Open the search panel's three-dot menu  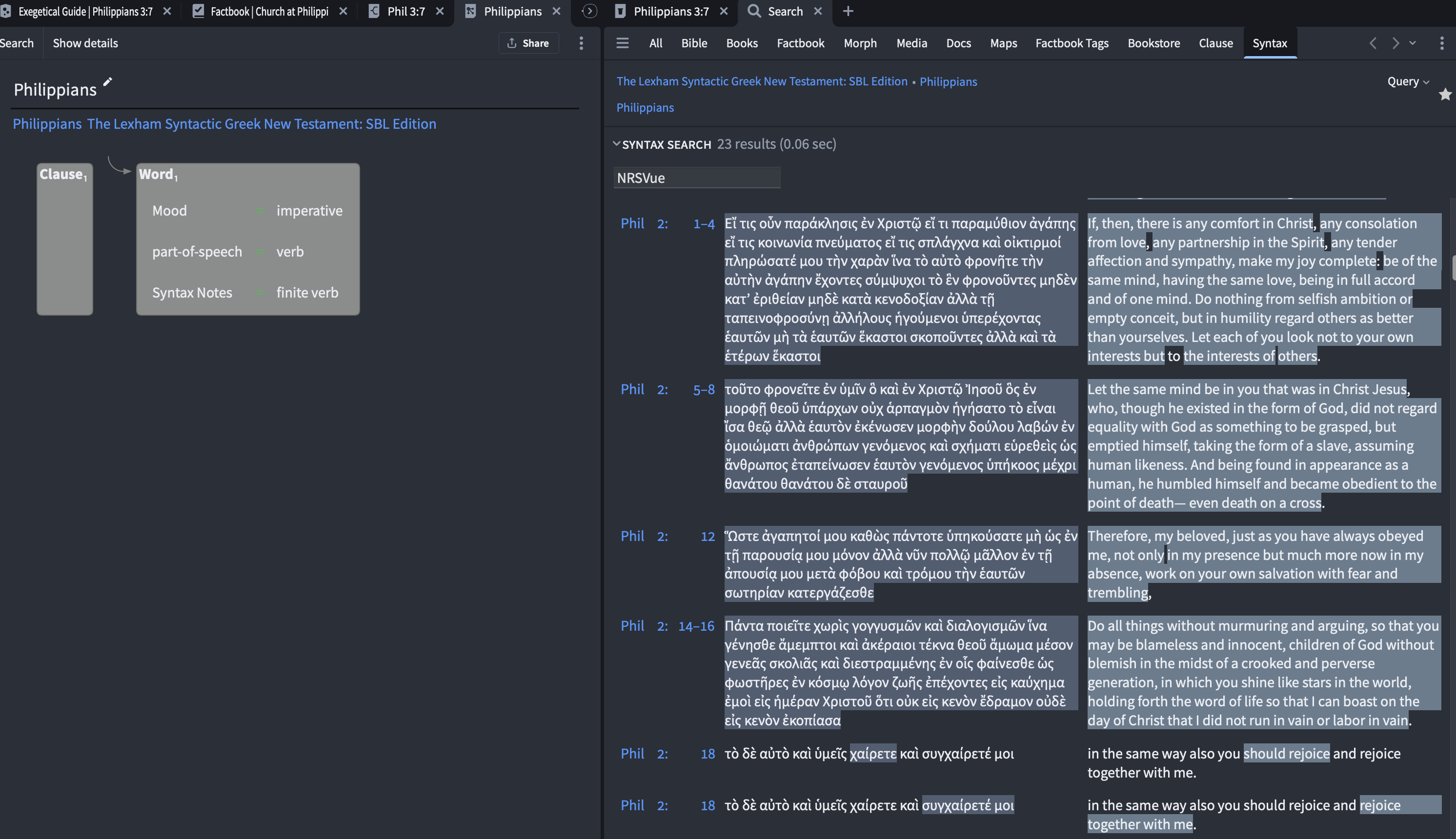point(1441,43)
